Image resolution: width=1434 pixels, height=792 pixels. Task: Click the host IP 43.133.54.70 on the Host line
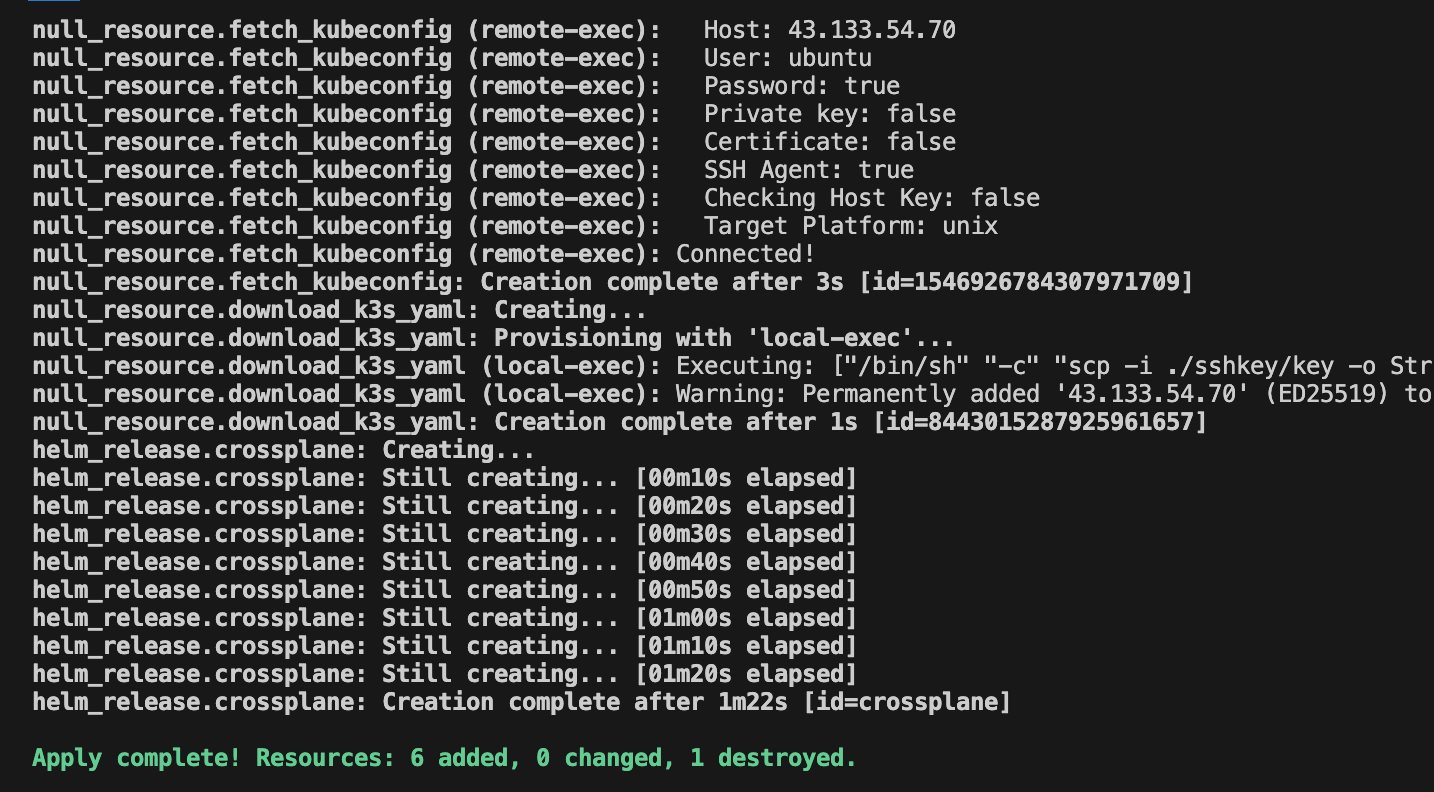872,30
